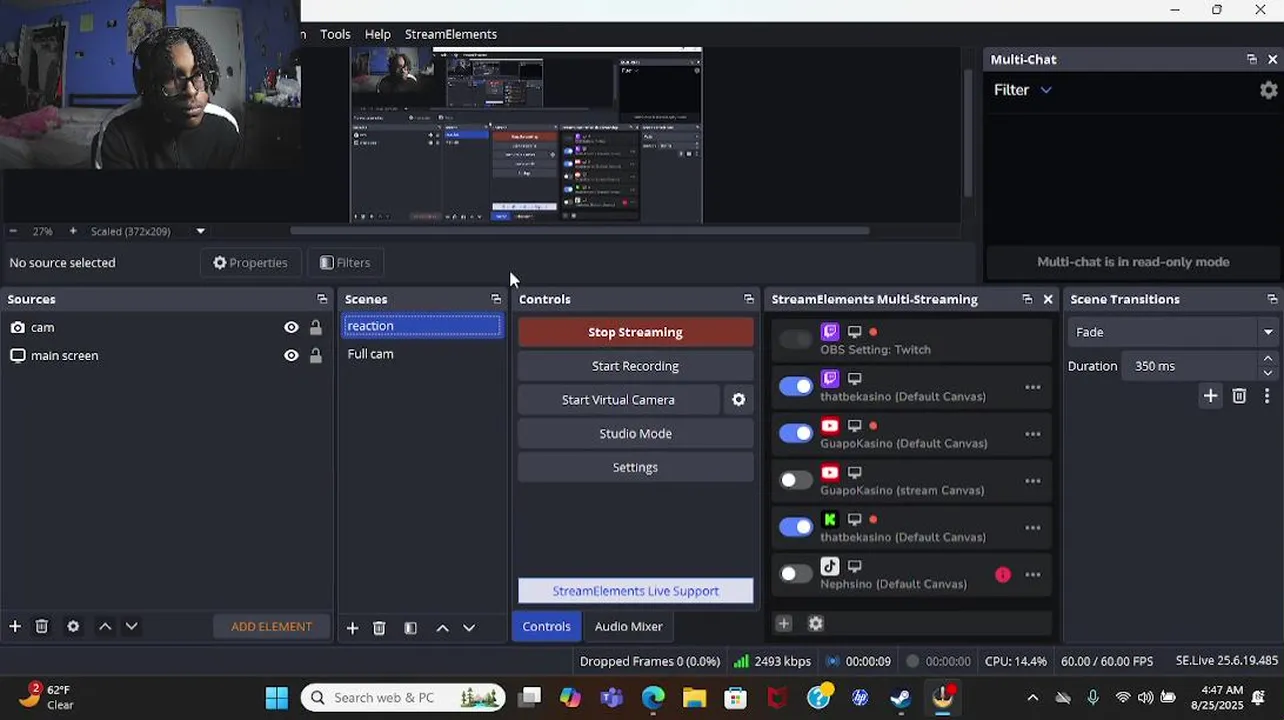Click Stop Streaming button
This screenshot has height=720, width=1284.
(635, 332)
